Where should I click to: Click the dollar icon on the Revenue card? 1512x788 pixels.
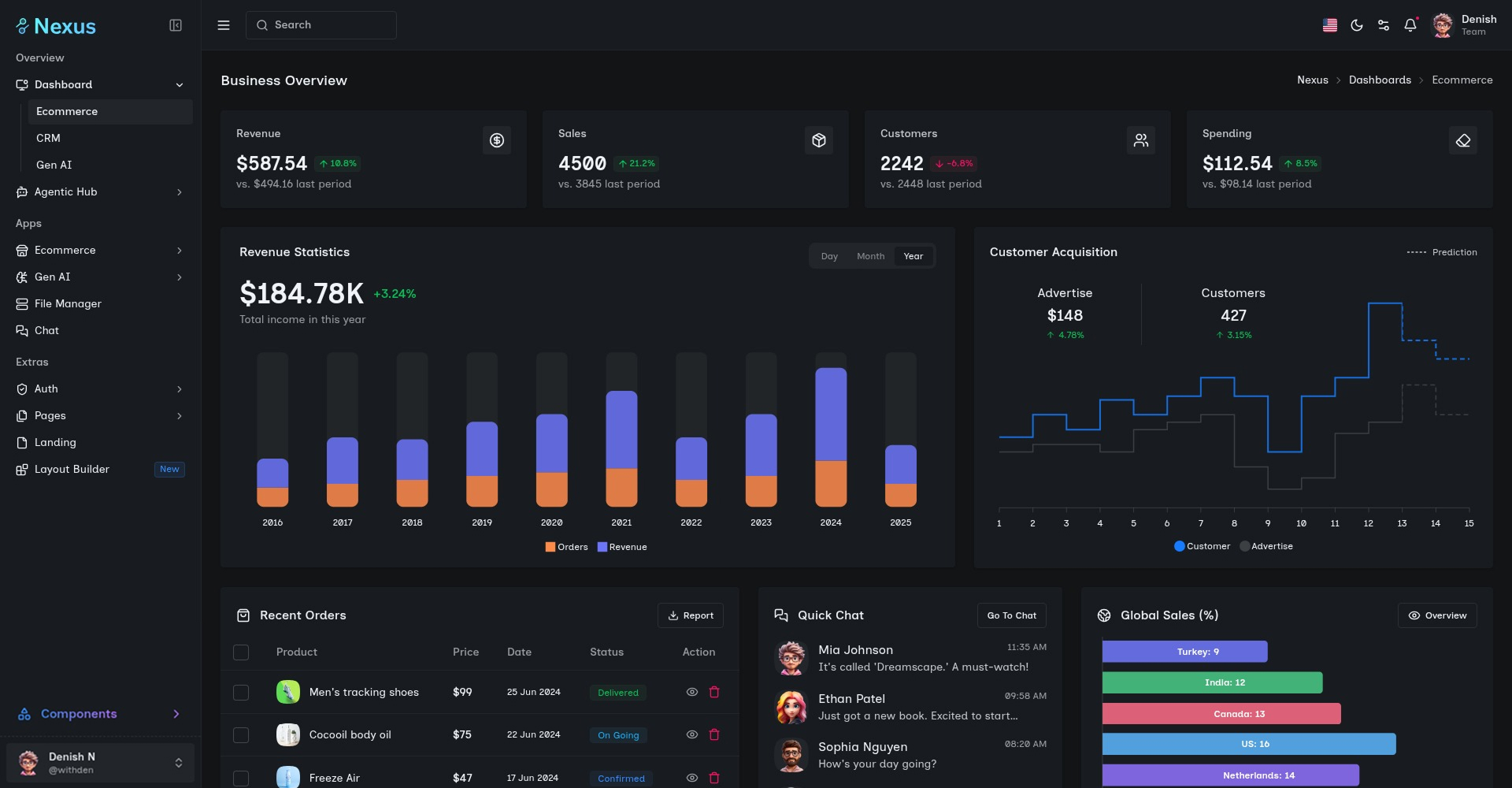tap(497, 139)
